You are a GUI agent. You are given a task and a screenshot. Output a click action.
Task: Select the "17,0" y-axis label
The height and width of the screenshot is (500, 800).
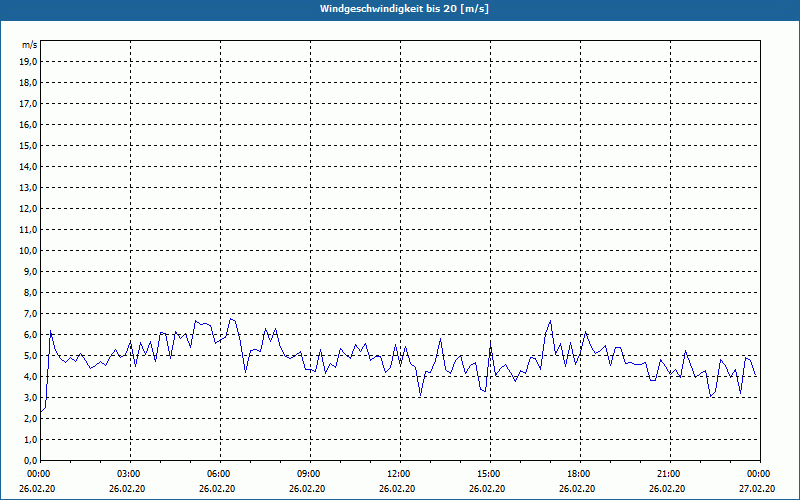point(28,104)
